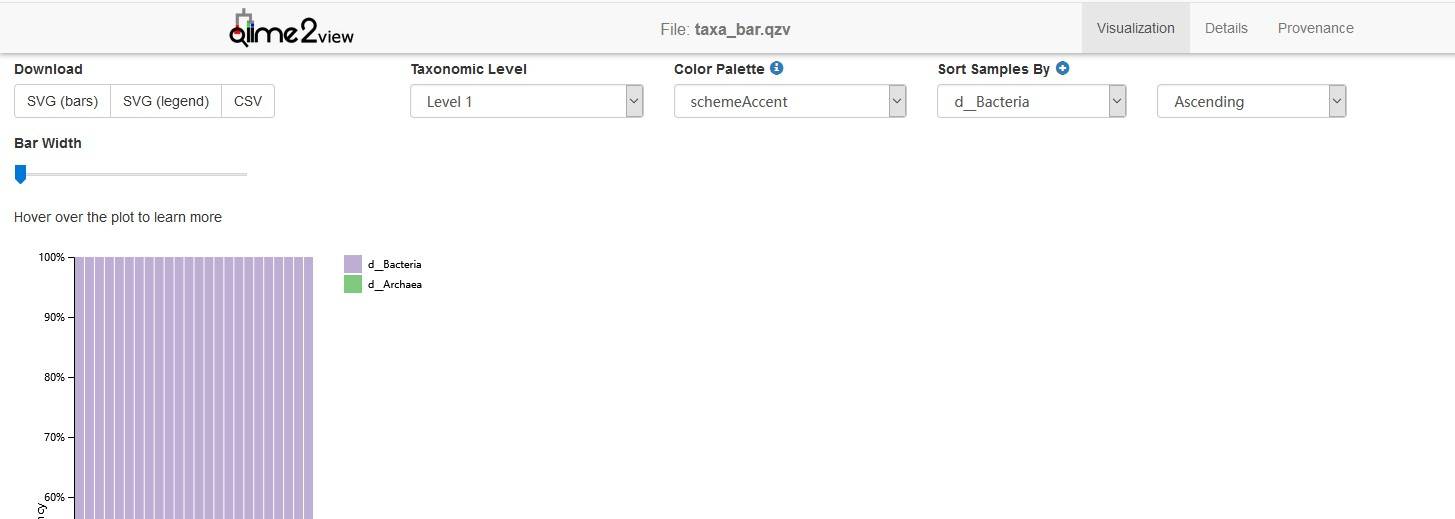Expand the Color Palette schemeAccent dropdown

(x=790, y=101)
